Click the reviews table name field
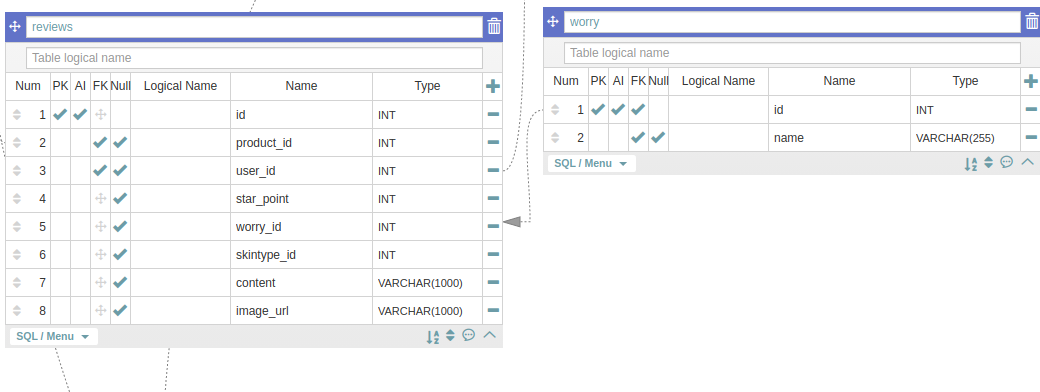The width and height of the screenshot is (1040, 392). point(254,27)
